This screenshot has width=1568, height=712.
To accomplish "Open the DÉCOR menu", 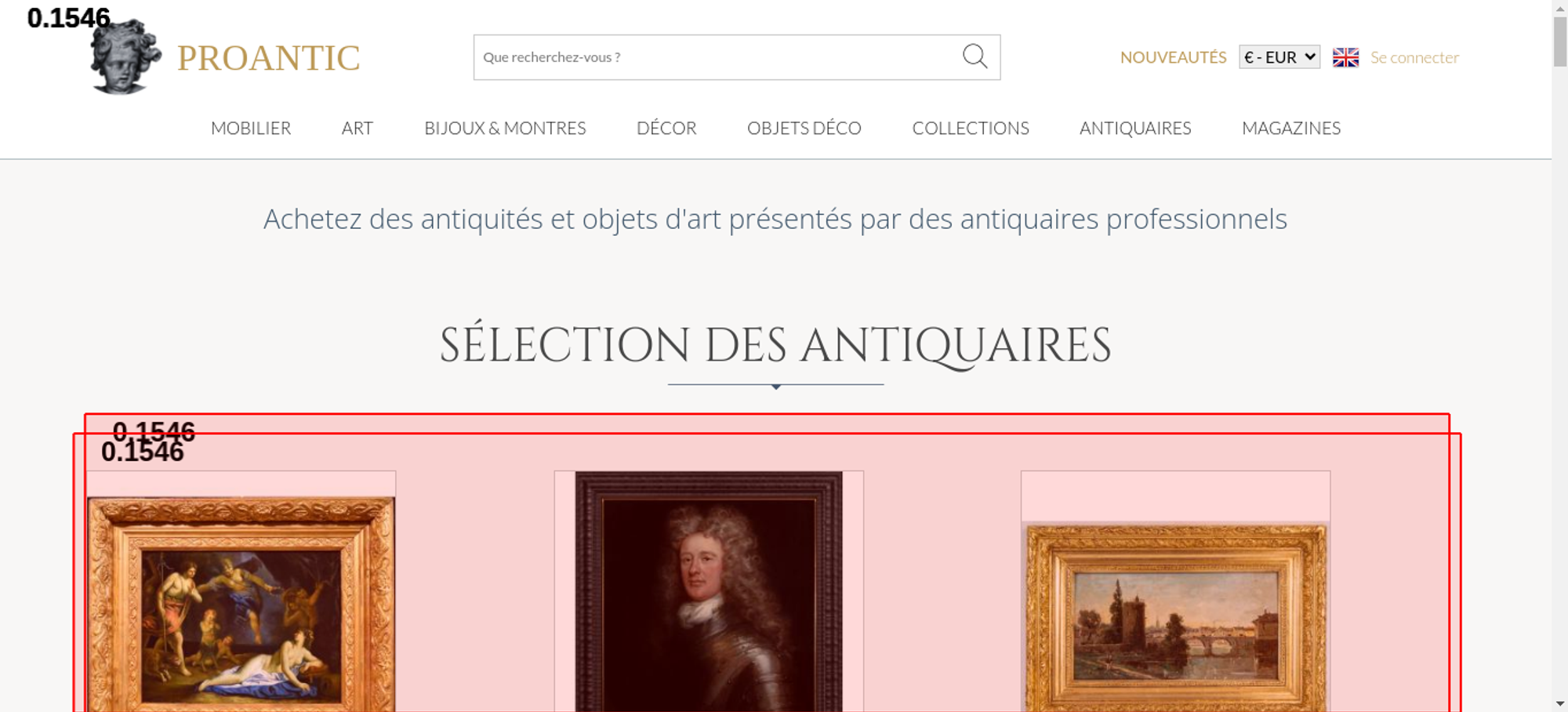I will 666,128.
